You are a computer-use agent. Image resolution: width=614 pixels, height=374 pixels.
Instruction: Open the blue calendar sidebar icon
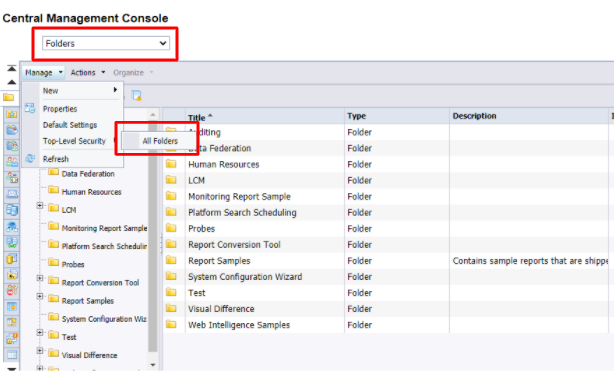click(x=12, y=307)
